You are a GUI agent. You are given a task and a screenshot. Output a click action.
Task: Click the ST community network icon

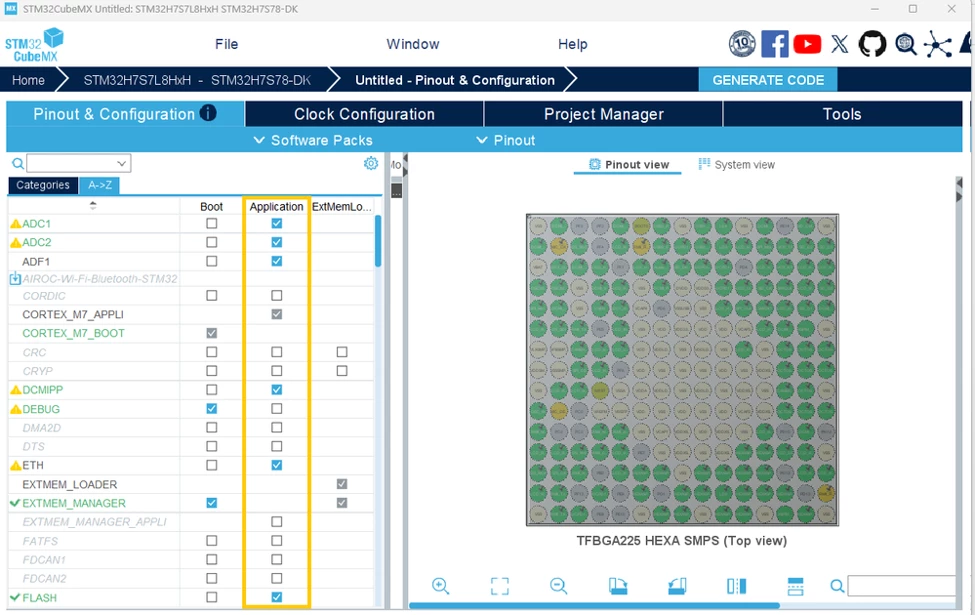pos(937,45)
